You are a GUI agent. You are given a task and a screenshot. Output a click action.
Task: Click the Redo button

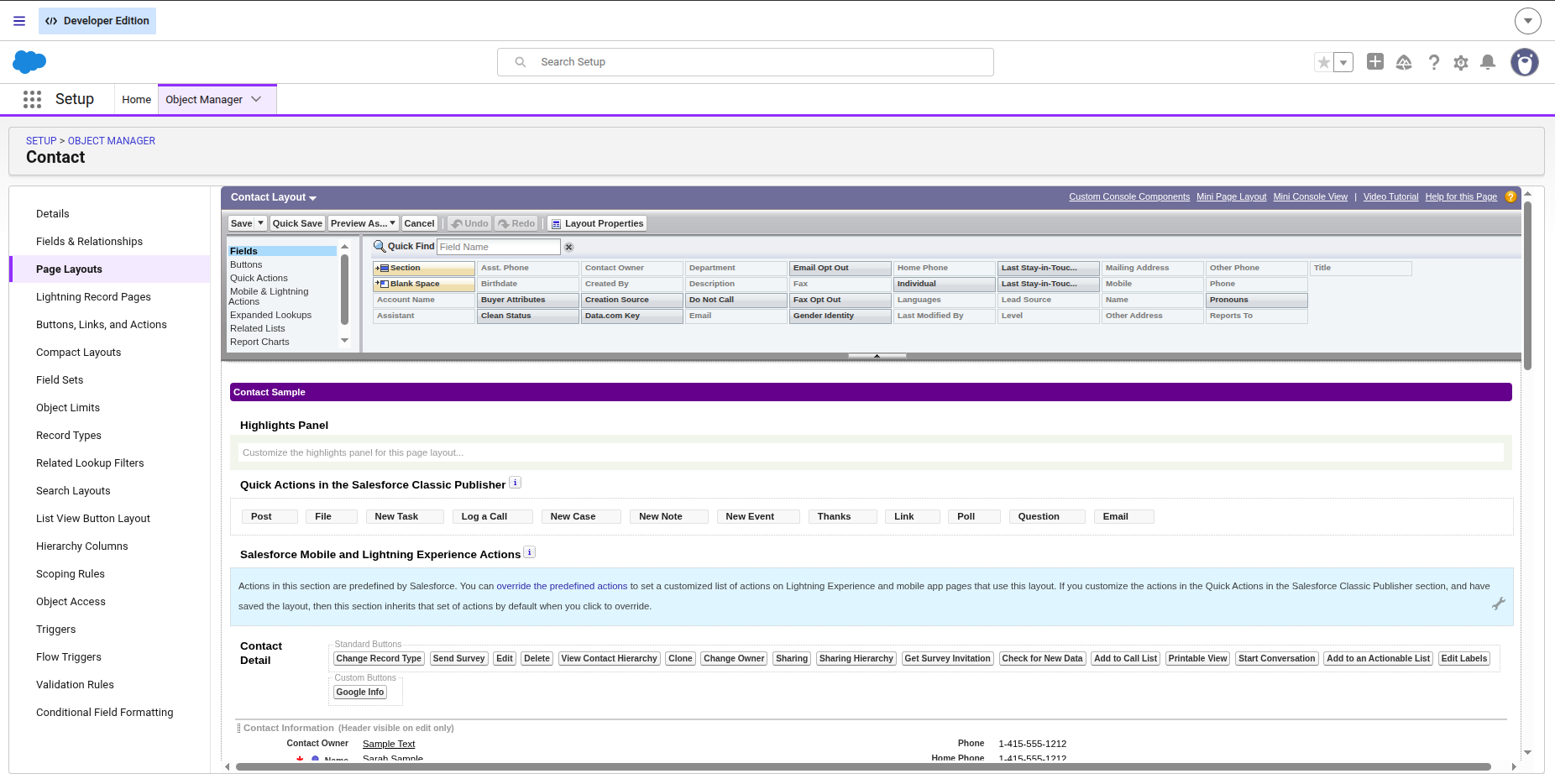click(x=516, y=223)
